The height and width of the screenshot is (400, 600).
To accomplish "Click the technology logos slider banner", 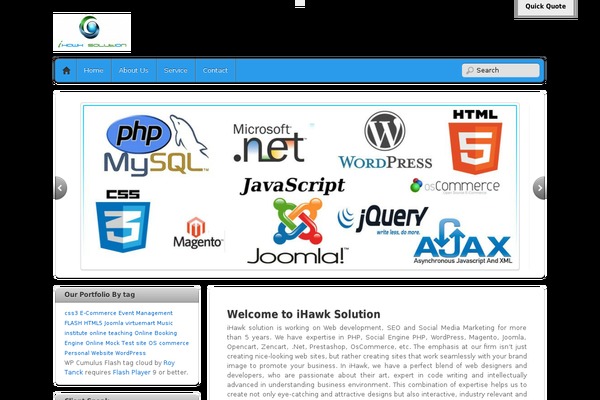I will (300, 186).
